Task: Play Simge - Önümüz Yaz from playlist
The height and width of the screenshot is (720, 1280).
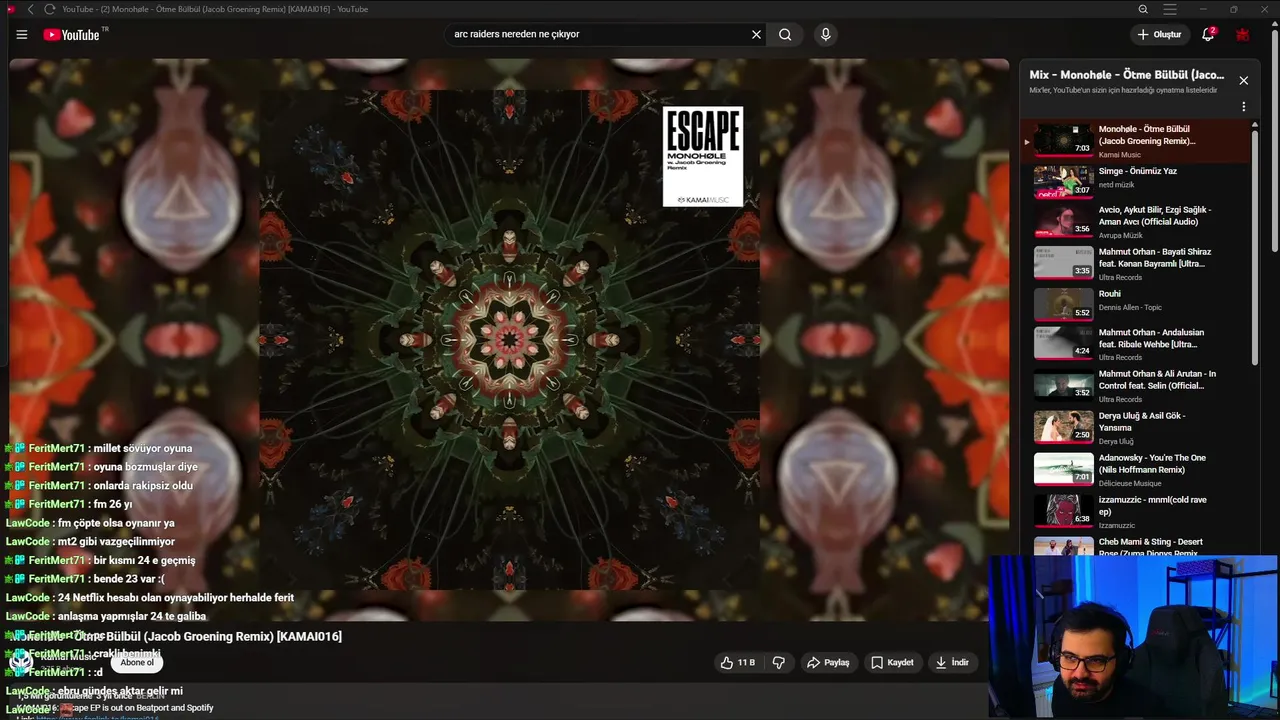Action: point(1136,181)
